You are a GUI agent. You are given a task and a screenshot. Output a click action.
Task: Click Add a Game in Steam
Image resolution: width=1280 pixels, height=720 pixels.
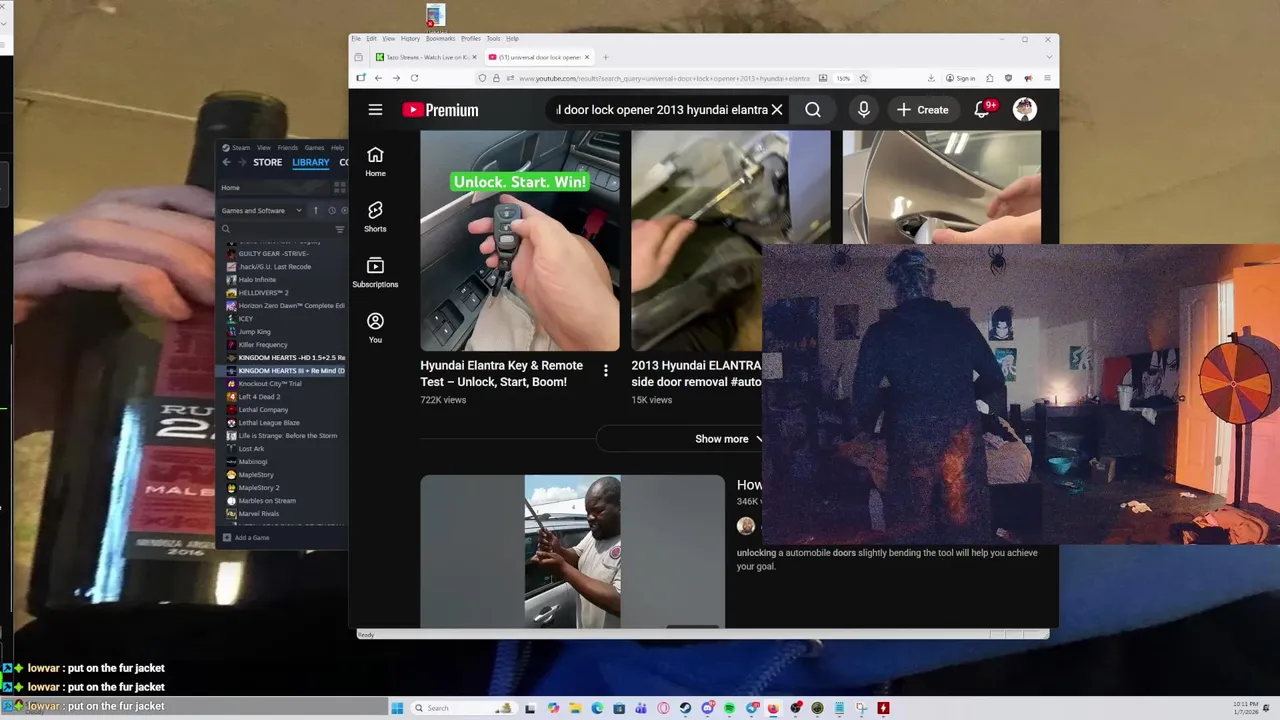(246, 538)
